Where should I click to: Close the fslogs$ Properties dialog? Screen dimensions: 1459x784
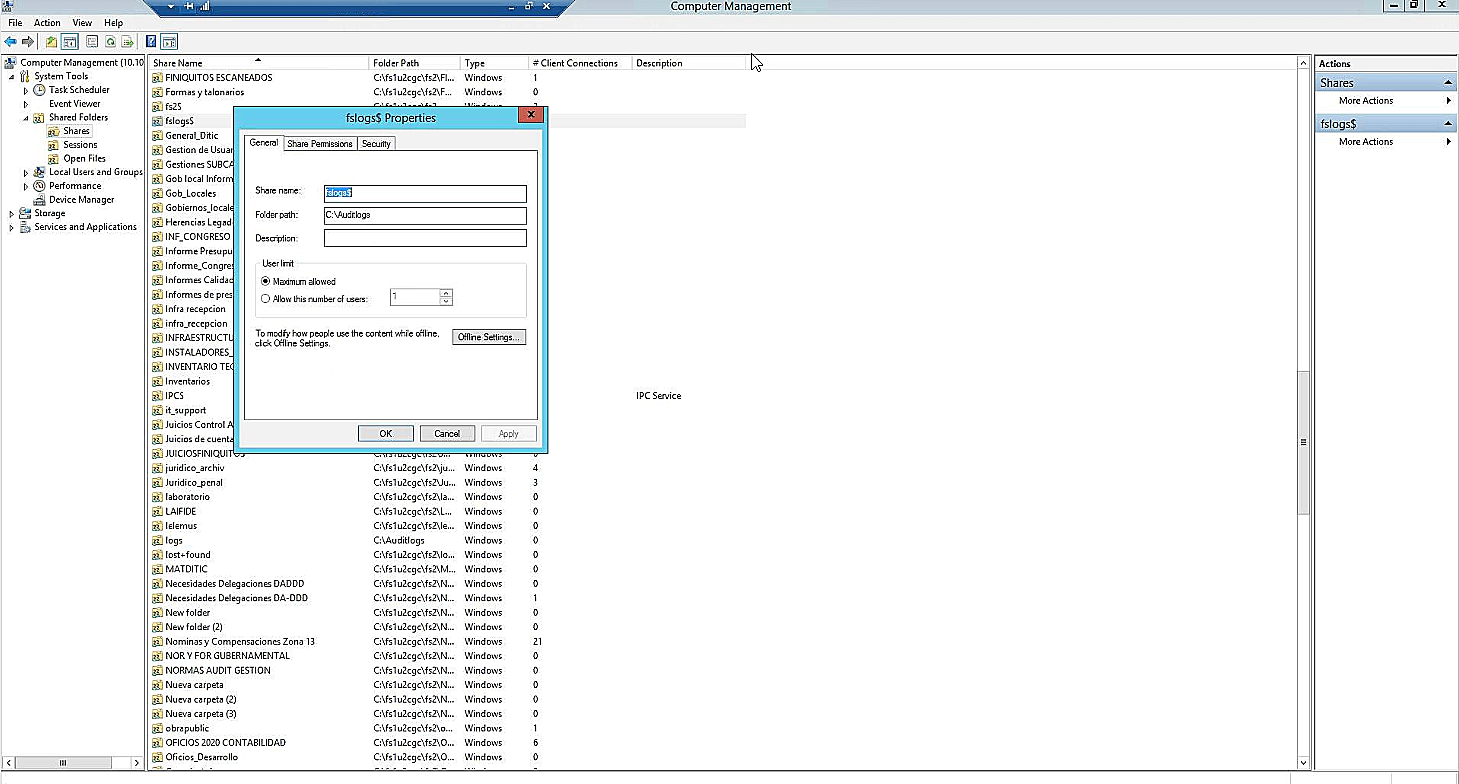(x=531, y=116)
